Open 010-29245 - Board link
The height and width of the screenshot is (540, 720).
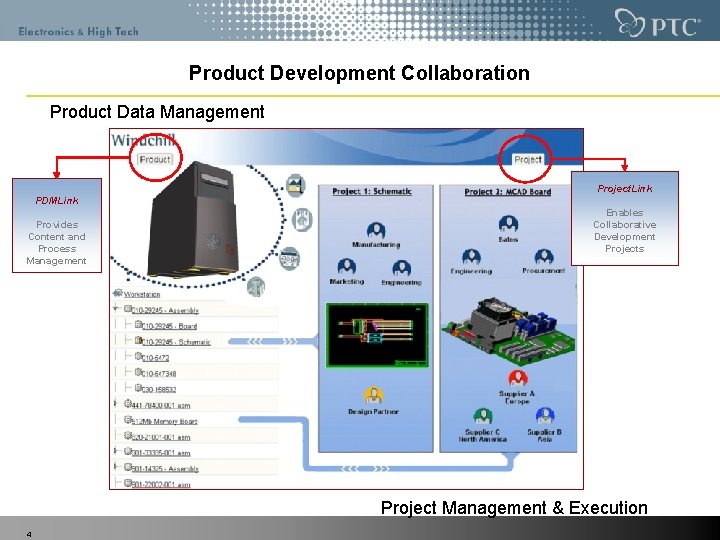[x=169, y=326]
